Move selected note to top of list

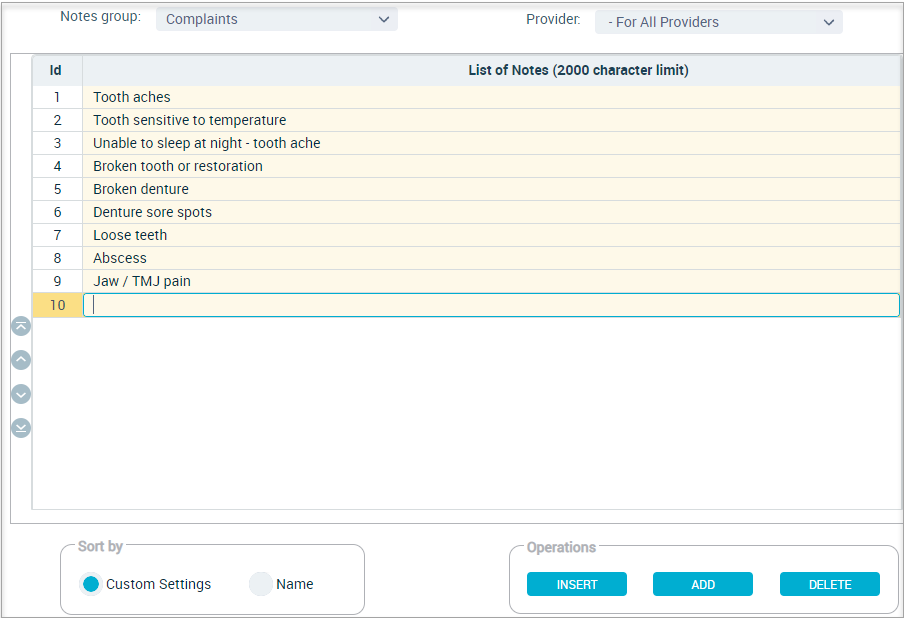click(x=21, y=326)
